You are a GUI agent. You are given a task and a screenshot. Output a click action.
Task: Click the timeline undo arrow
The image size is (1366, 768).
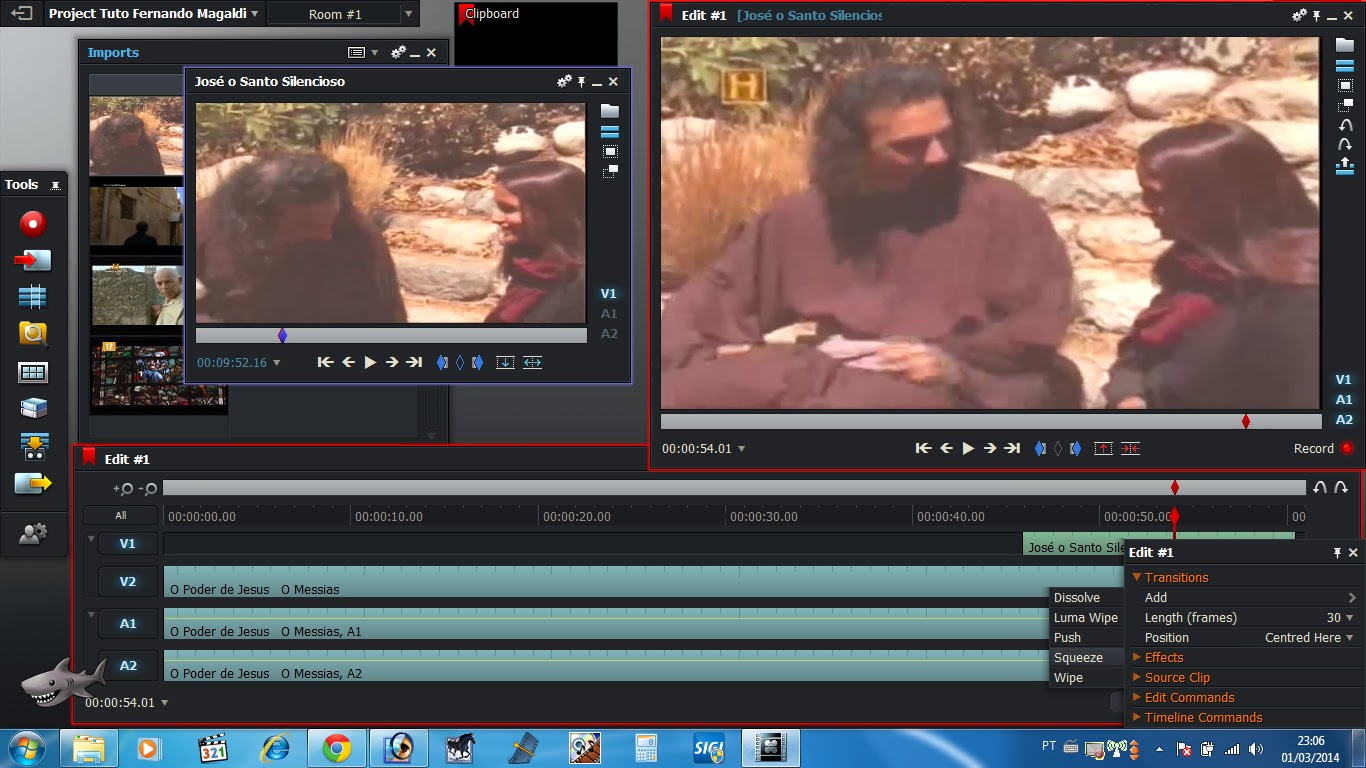click(x=1320, y=488)
